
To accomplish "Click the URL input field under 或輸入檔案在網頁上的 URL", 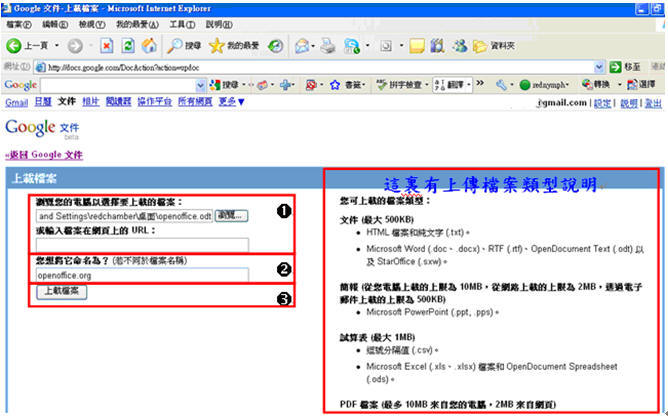I will (x=142, y=245).
